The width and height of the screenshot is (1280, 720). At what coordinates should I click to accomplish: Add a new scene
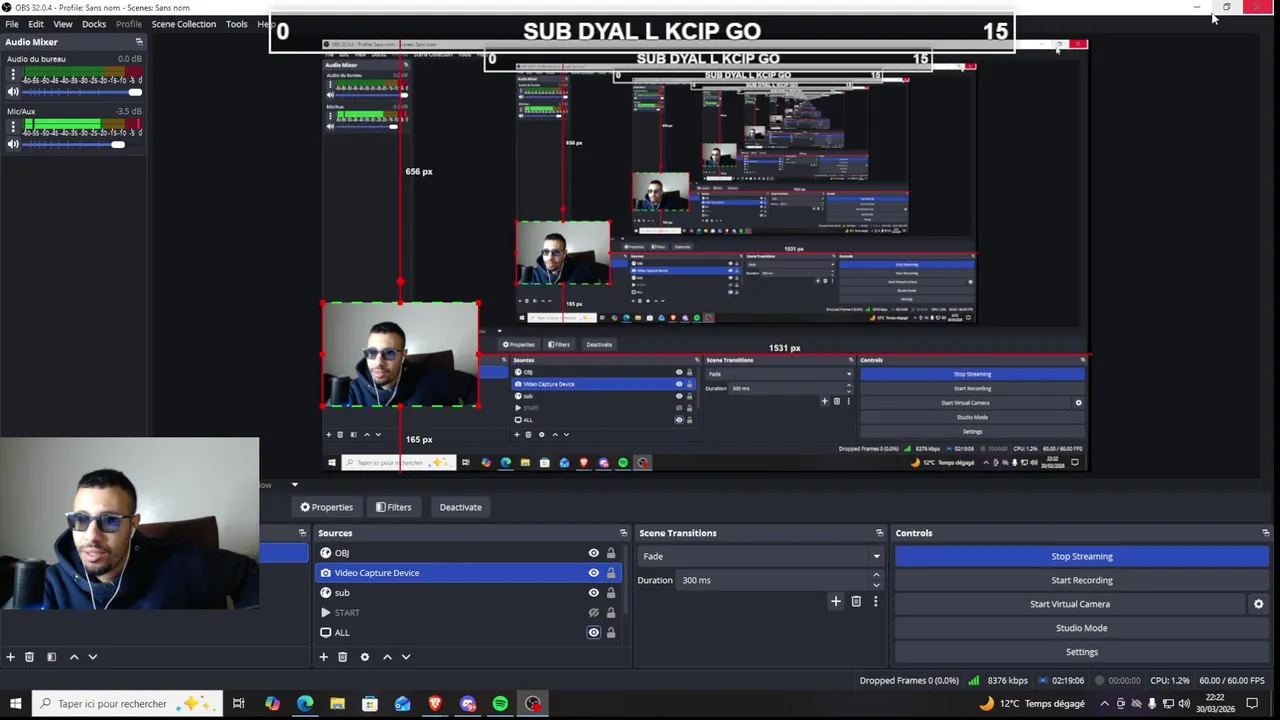(11, 657)
